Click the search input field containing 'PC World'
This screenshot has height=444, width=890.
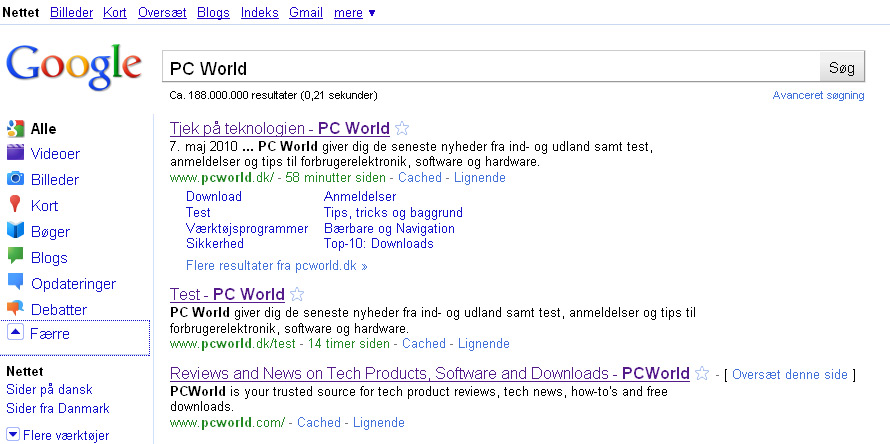[490, 68]
